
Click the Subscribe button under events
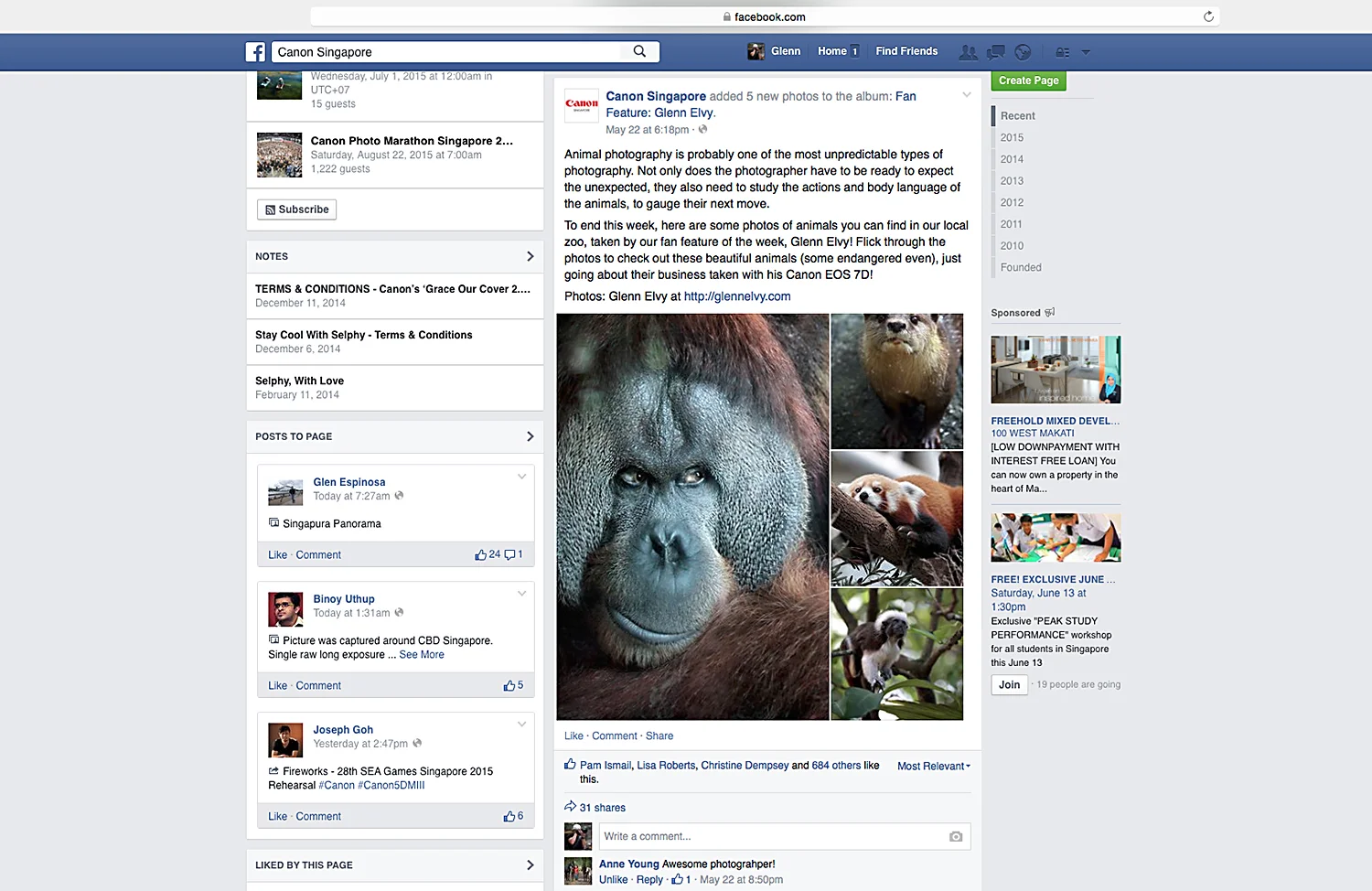pos(297,209)
